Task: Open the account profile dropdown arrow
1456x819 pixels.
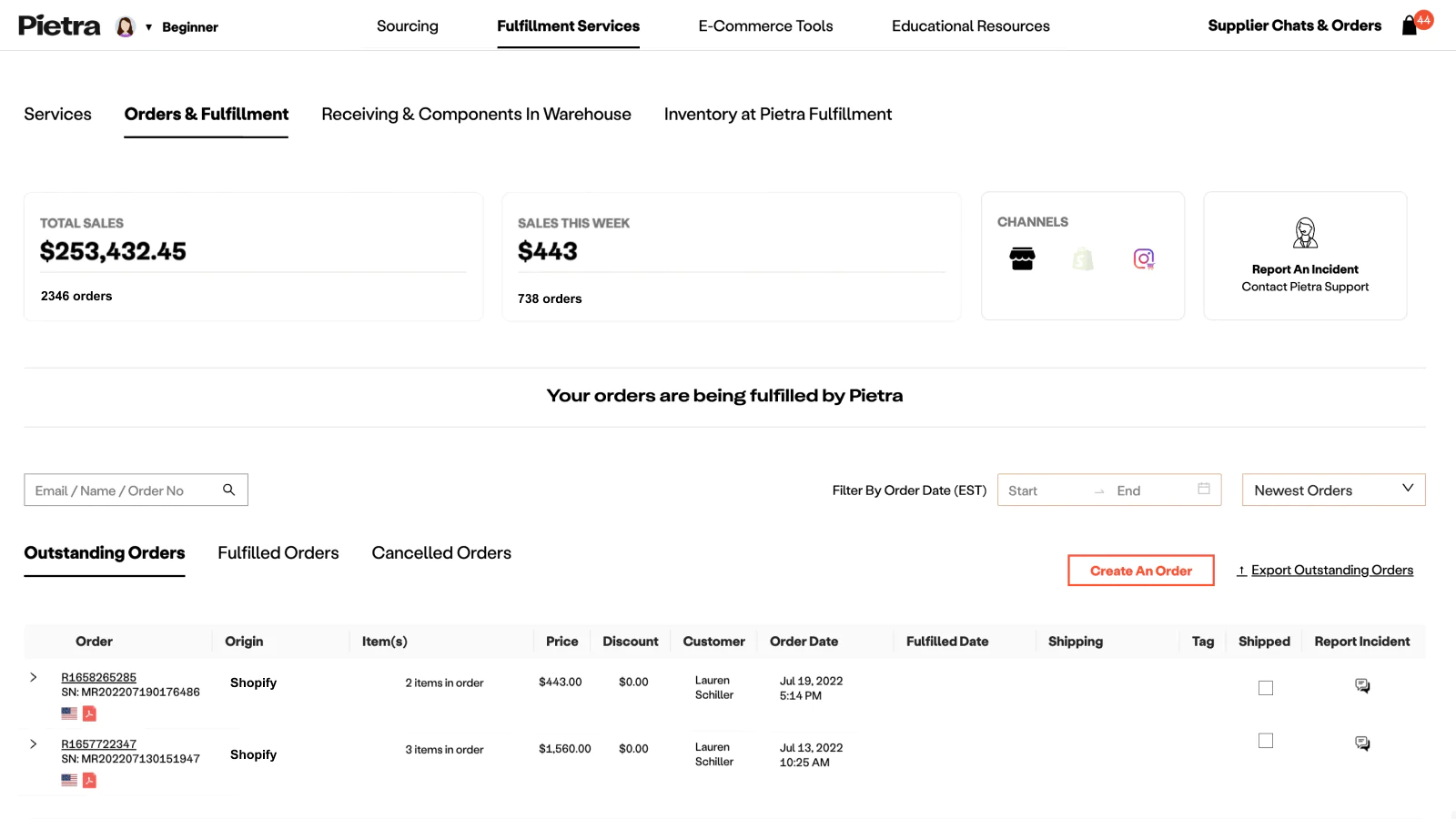Action: coord(148,27)
